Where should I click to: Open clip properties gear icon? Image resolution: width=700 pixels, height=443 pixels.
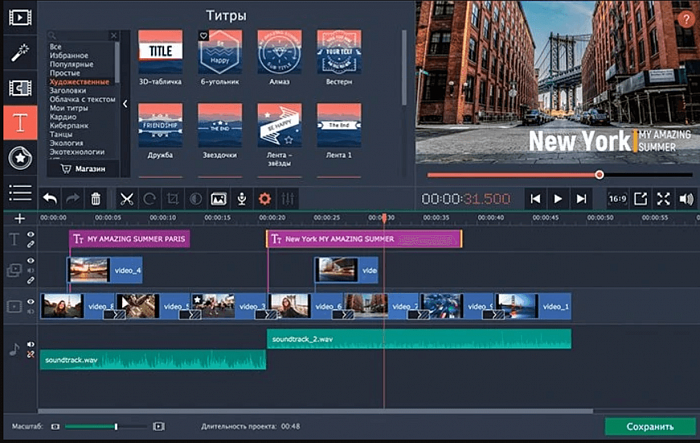point(265,199)
